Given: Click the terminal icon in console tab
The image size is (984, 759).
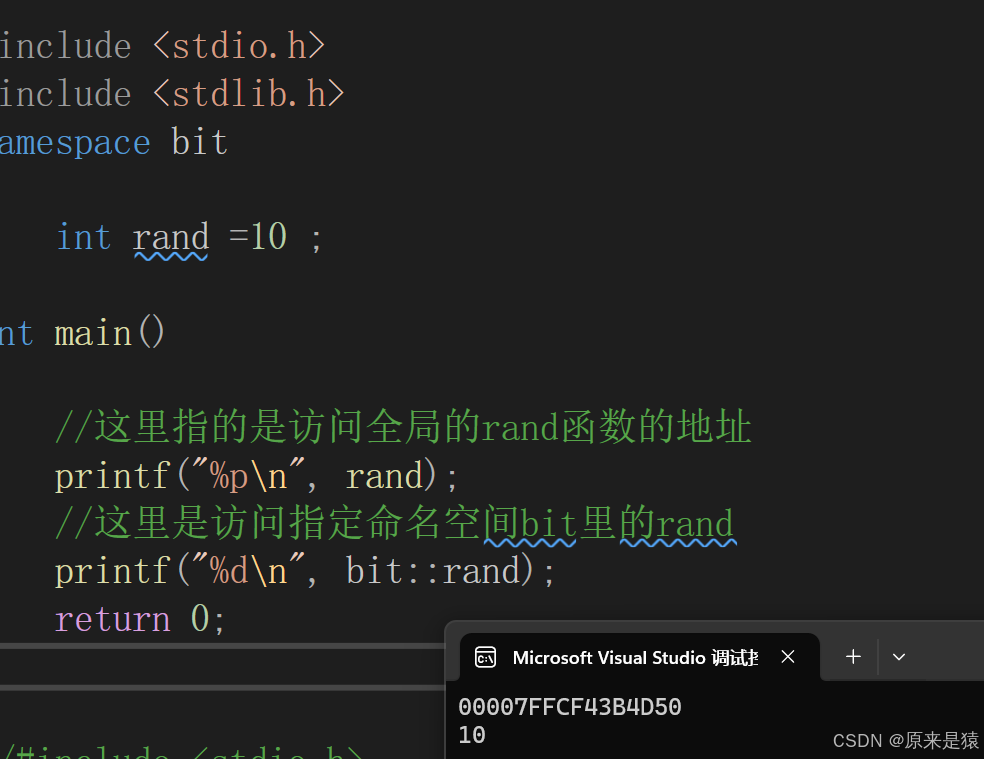Looking at the screenshot, I should [485, 657].
